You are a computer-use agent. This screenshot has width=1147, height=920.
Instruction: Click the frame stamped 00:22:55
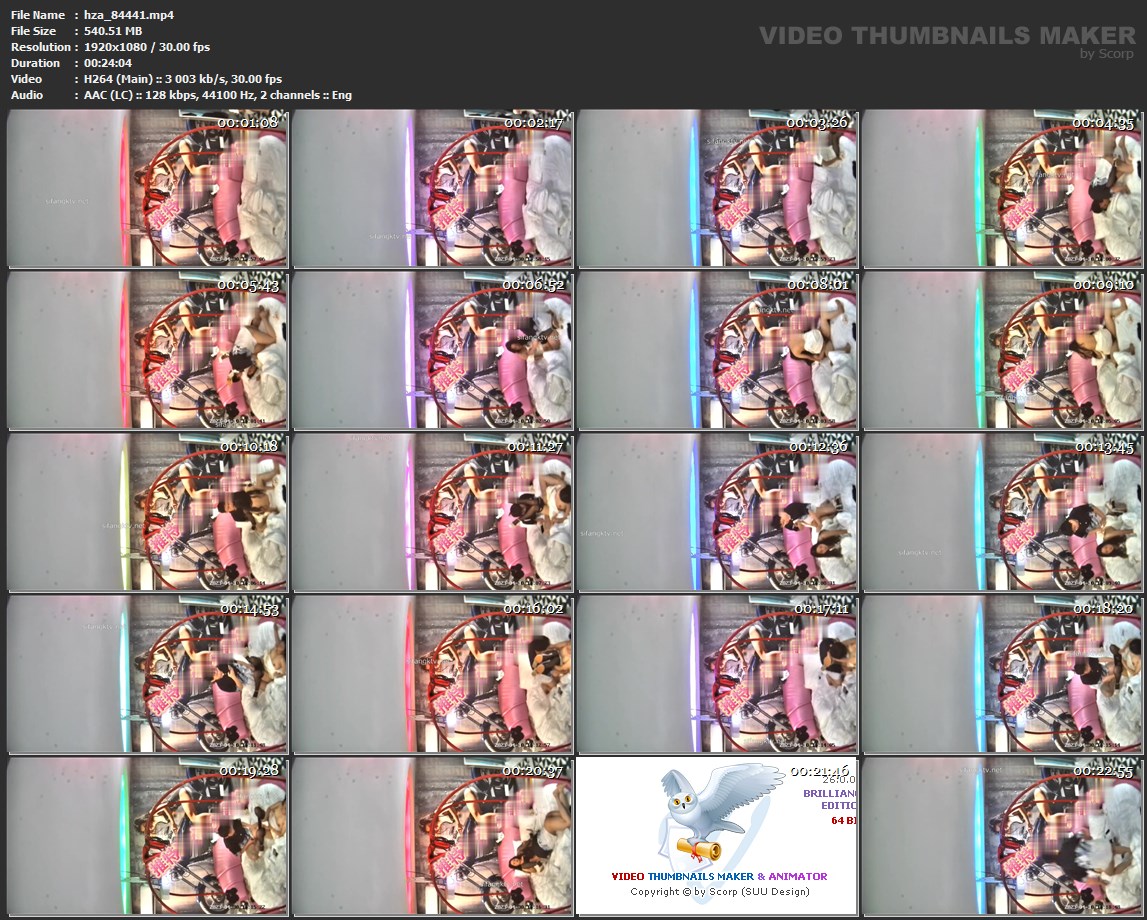(x=1003, y=836)
